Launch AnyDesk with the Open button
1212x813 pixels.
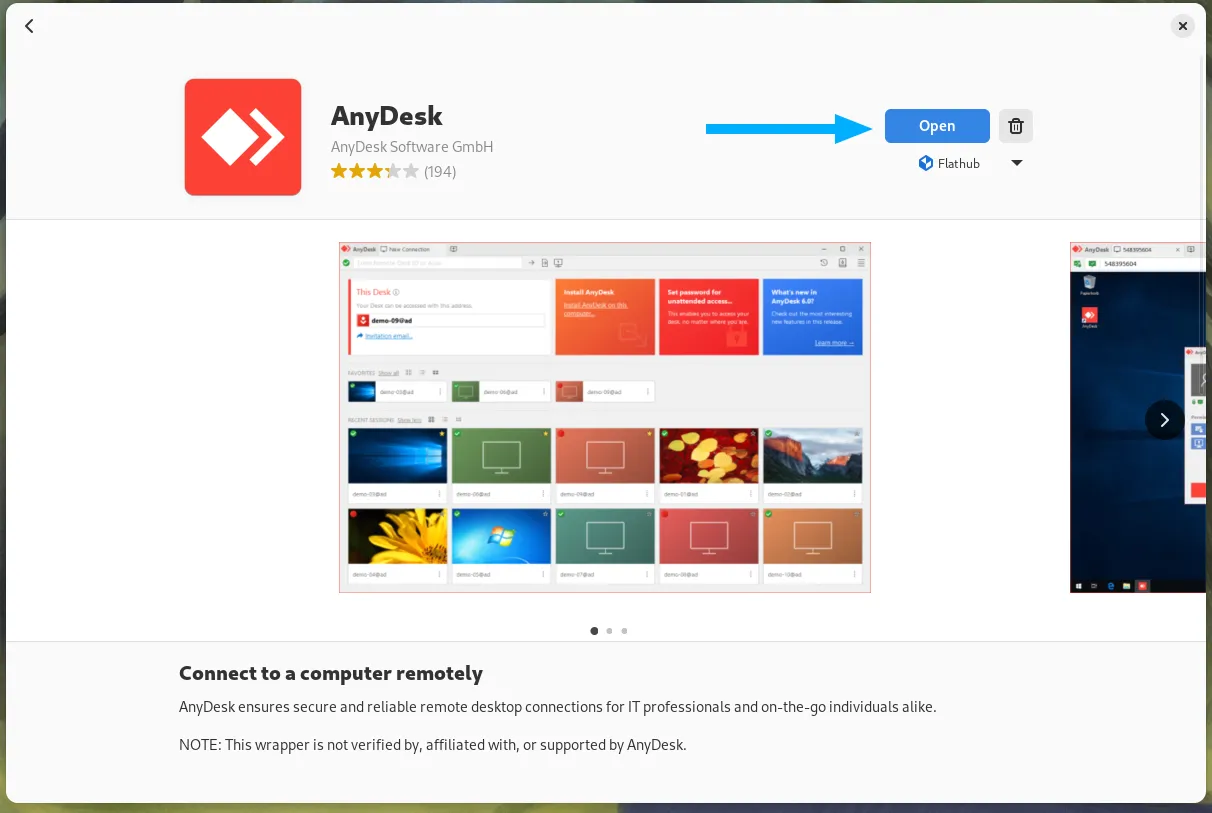tap(937, 126)
